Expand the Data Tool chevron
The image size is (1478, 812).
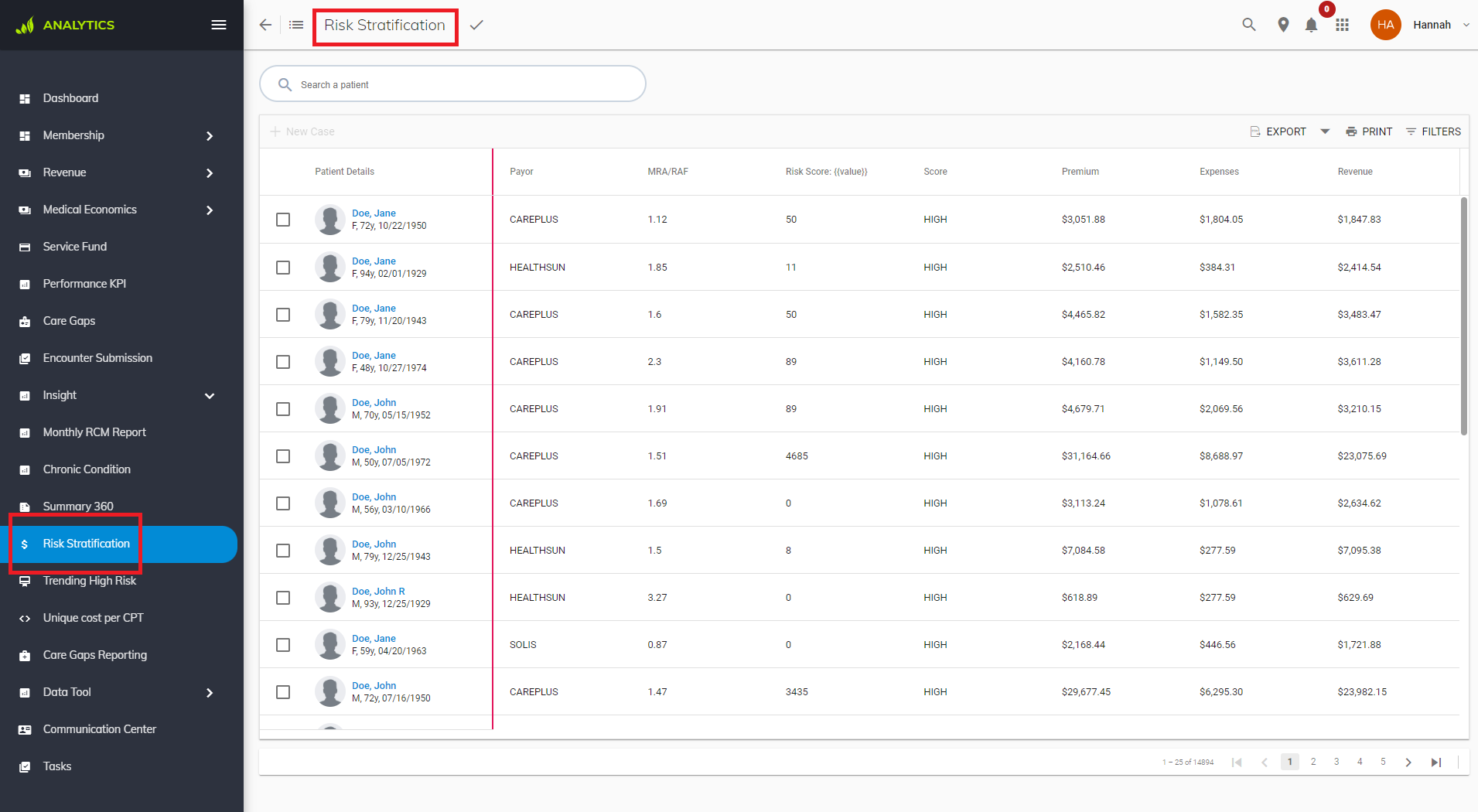[x=210, y=692]
